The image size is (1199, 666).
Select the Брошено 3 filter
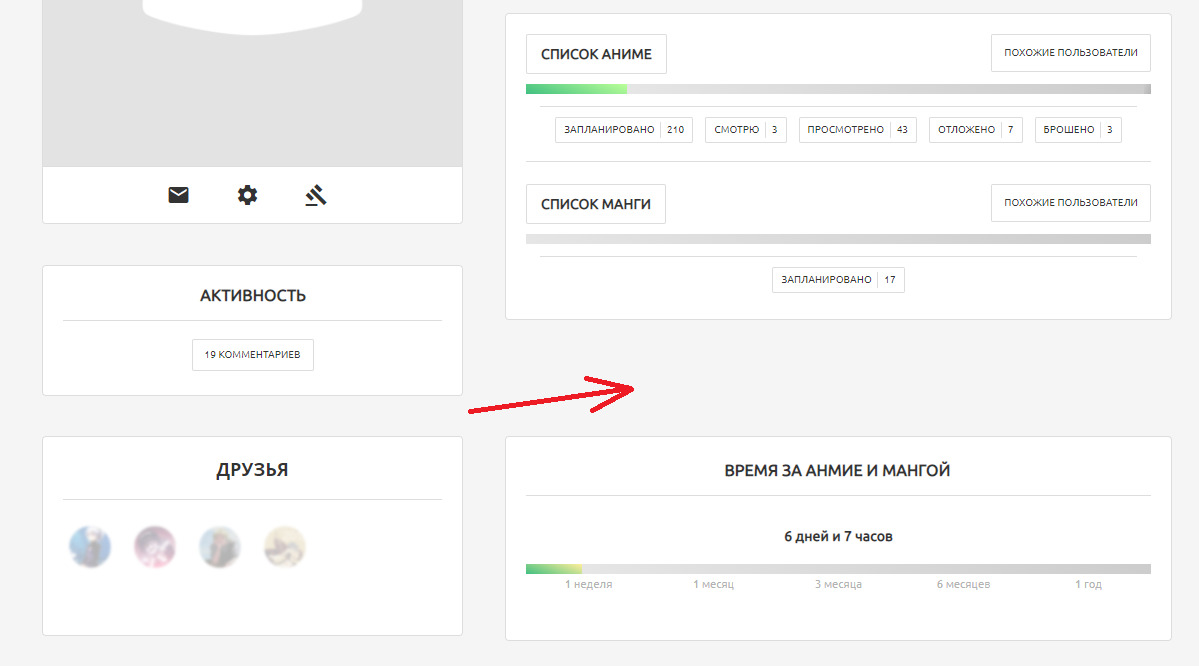click(1077, 130)
